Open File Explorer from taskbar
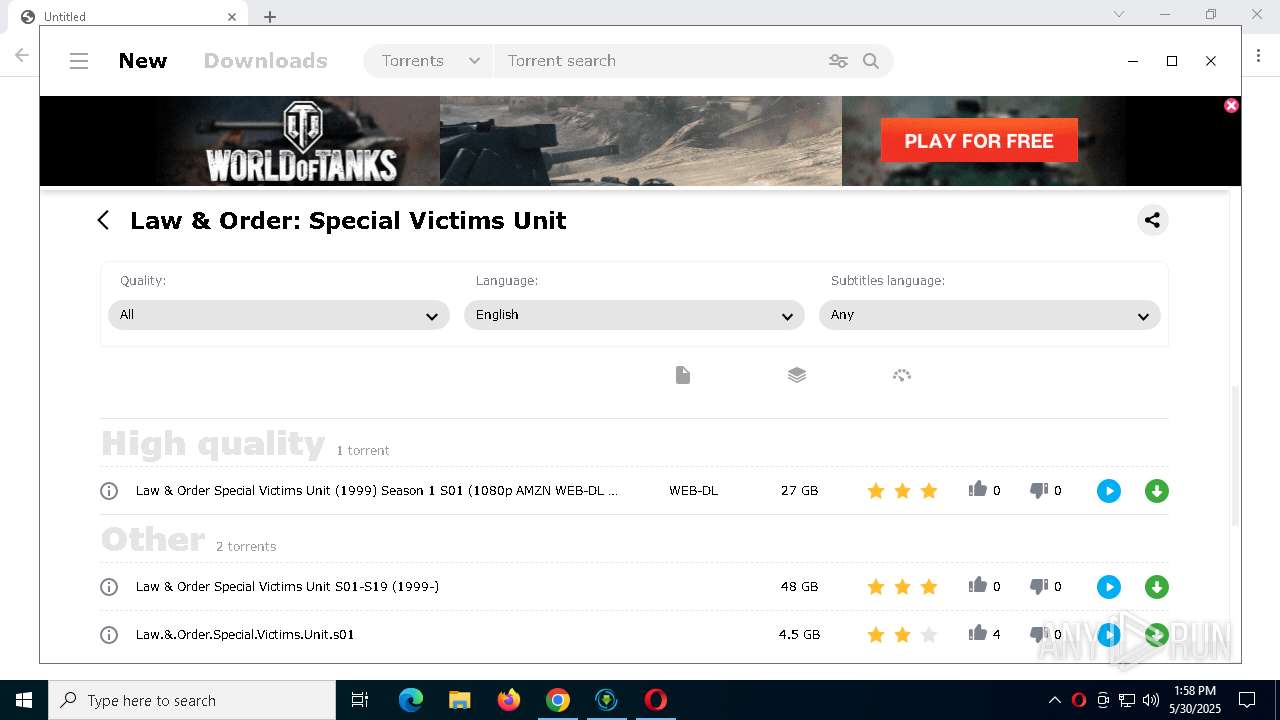1280x720 pixels. click(459, 700)
